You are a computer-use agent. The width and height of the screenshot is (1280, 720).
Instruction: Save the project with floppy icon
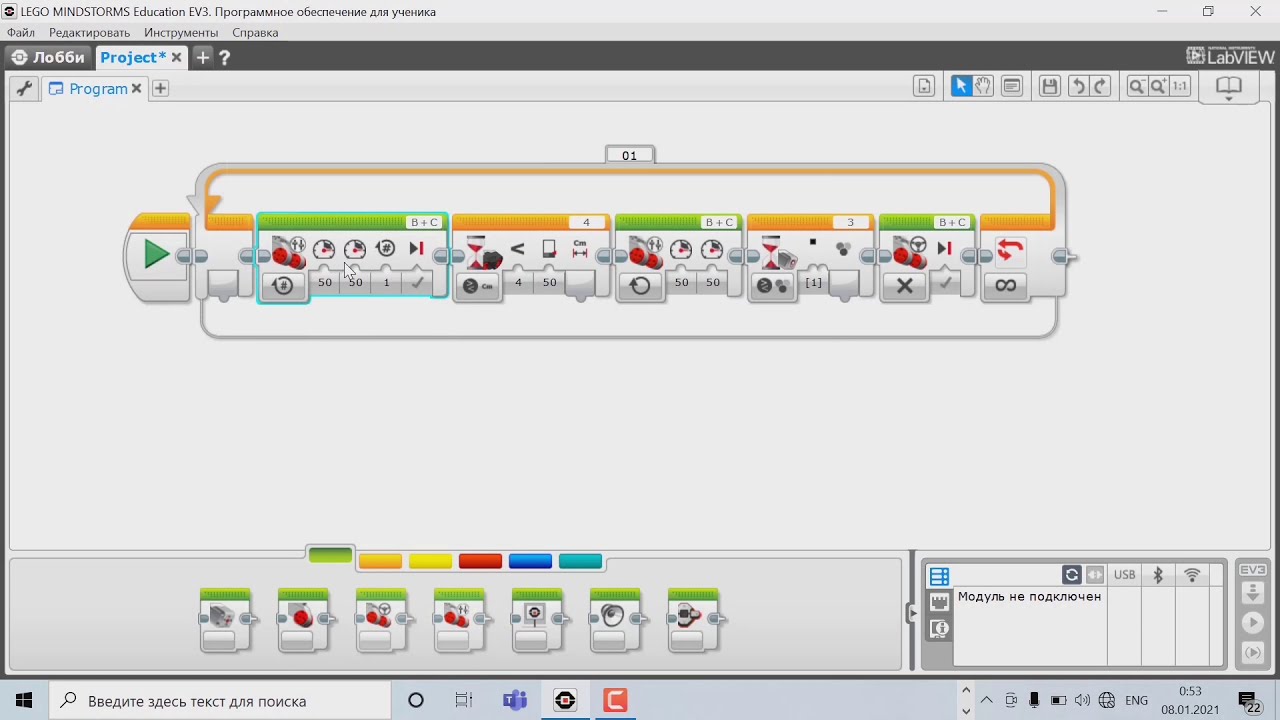pos(1049,86)
